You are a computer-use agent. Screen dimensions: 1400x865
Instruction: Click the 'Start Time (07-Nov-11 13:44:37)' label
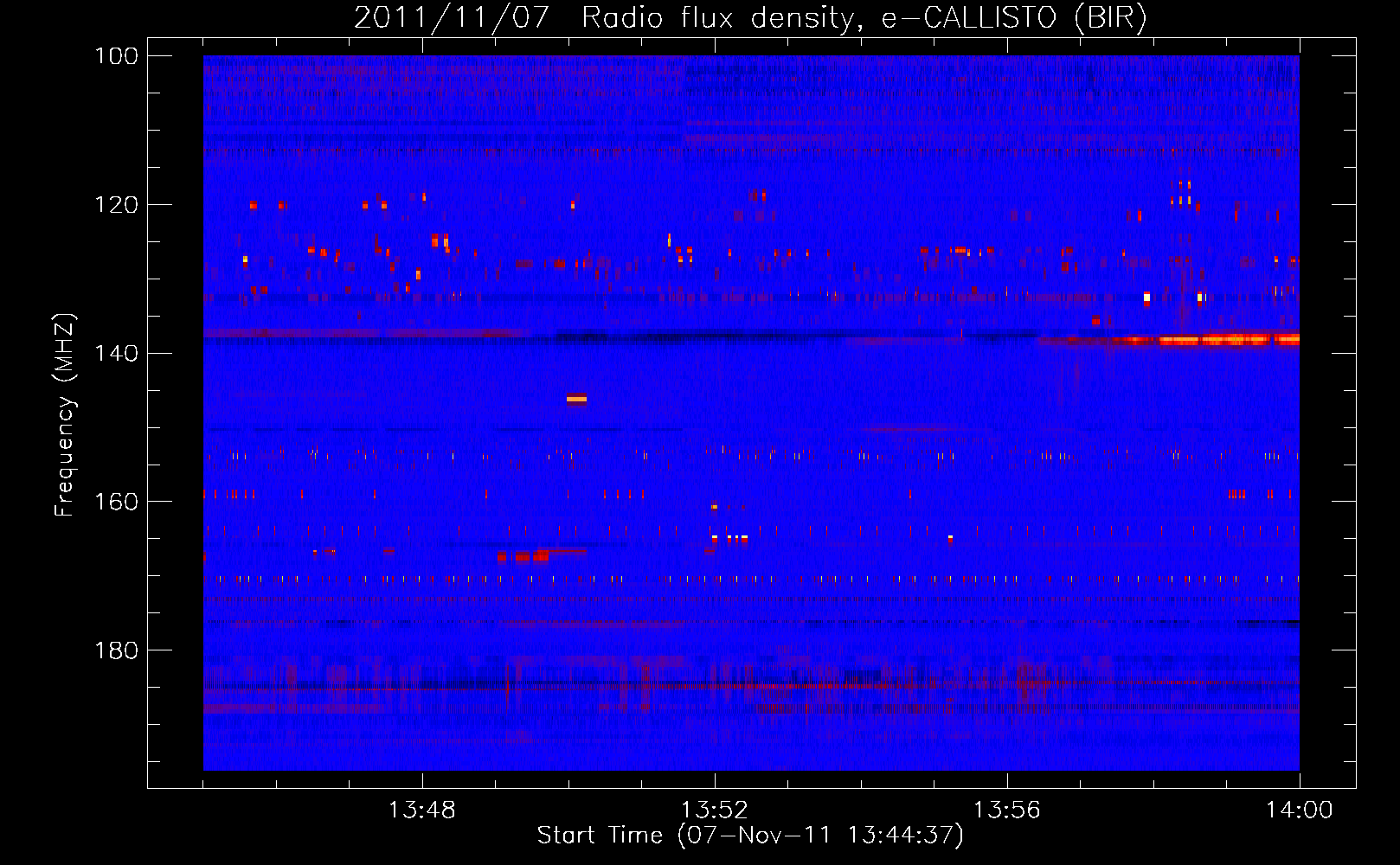pos(750,836)
